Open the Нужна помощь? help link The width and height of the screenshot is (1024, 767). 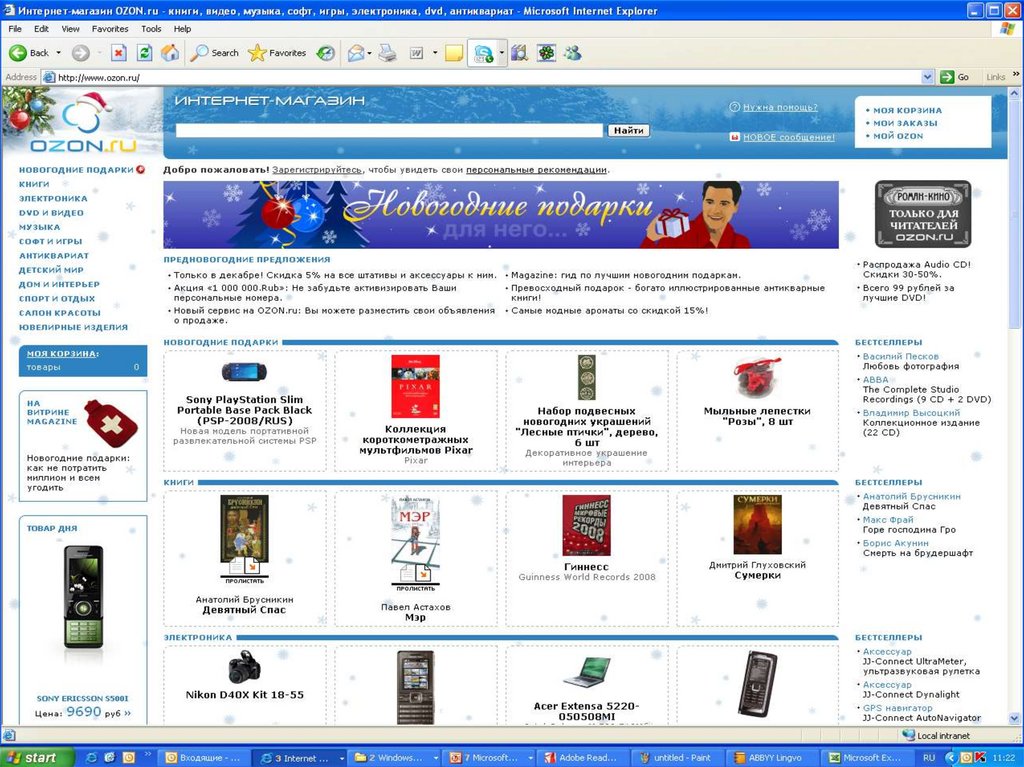(x=780, y=107)
